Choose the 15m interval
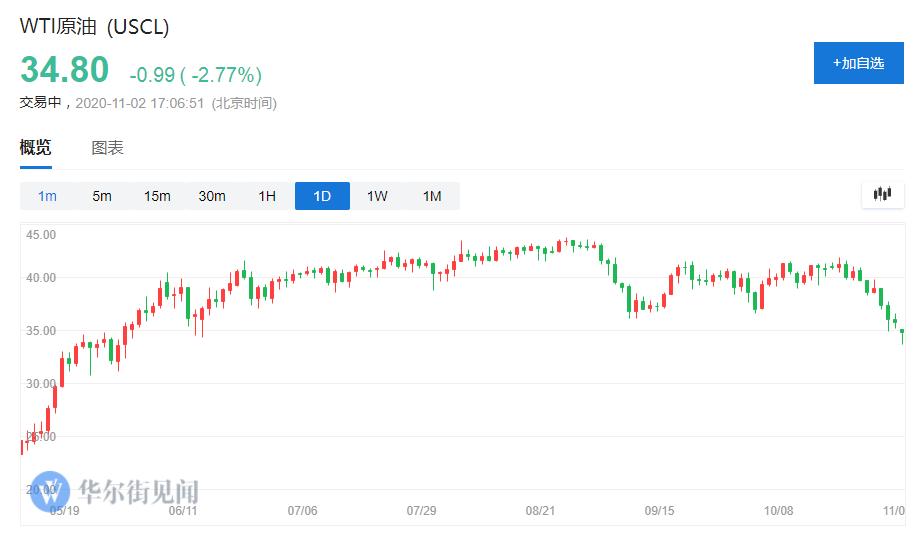The height and width of the screenshot is (537, 923). point(157,196)
